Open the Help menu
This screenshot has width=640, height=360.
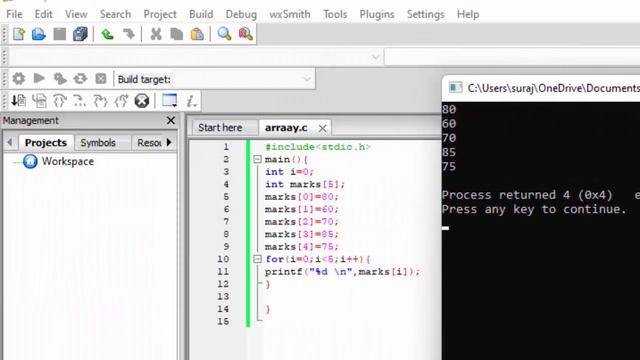468,14
